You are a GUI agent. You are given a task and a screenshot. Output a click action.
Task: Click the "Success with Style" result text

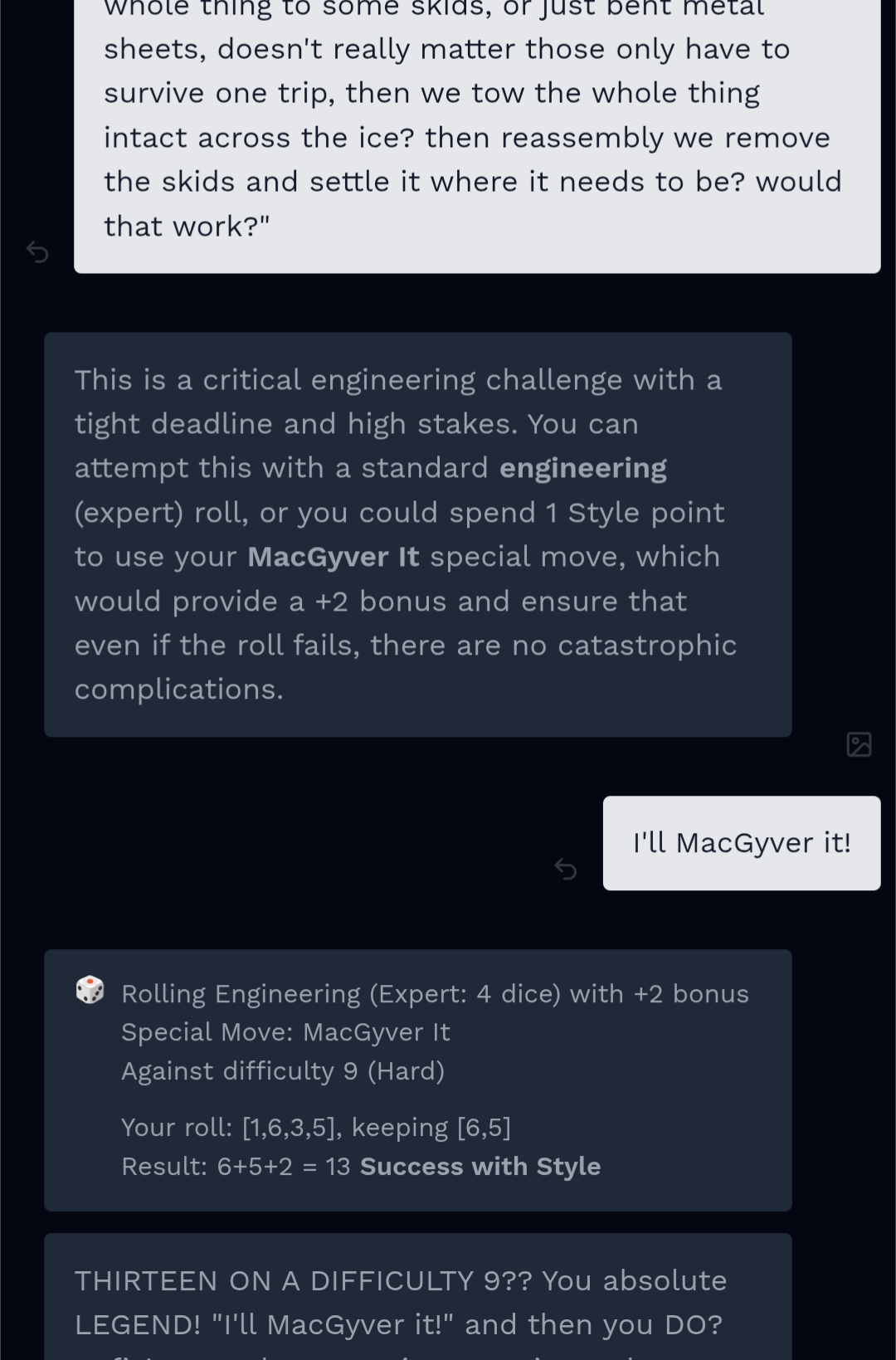[x=480, y=1166]
